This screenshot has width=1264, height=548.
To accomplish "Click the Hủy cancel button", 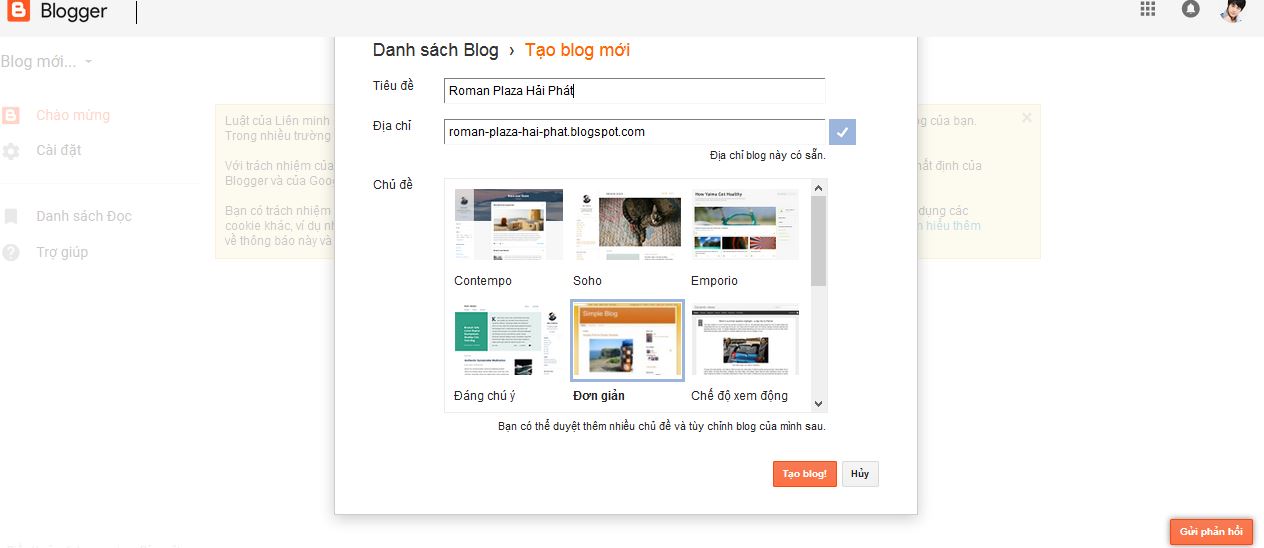I will 860,474.
